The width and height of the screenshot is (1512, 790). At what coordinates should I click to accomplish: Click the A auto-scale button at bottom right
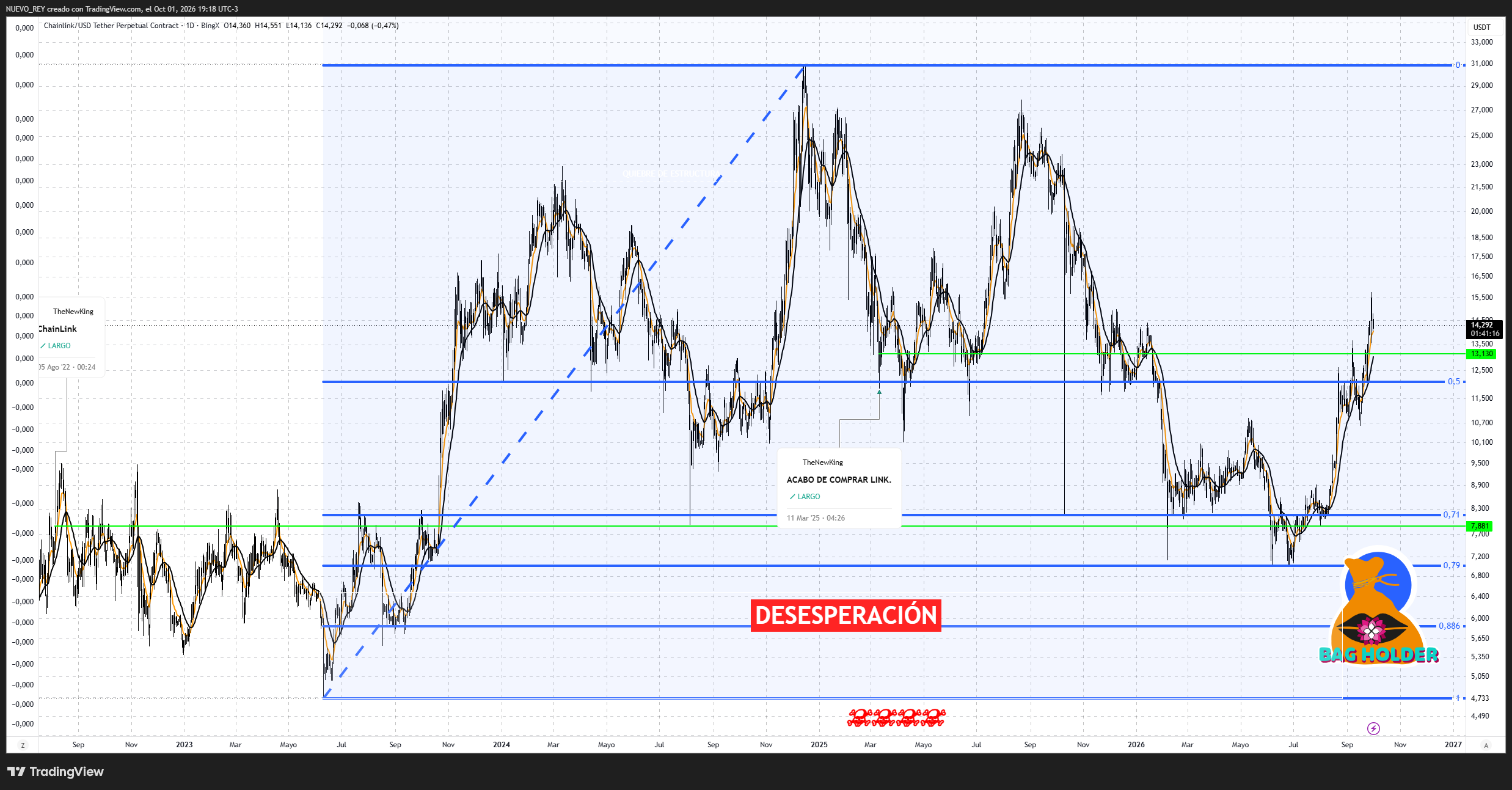coord(1486,745)
